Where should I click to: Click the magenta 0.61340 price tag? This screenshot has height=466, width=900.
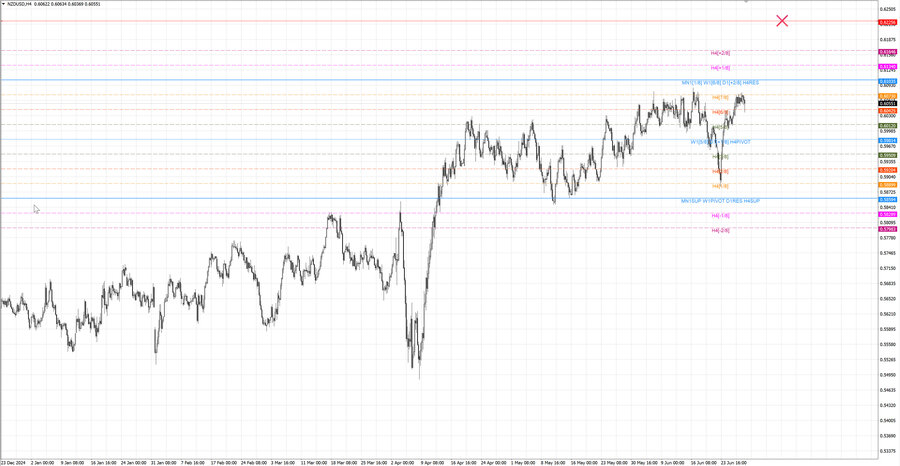coord(887,67)
